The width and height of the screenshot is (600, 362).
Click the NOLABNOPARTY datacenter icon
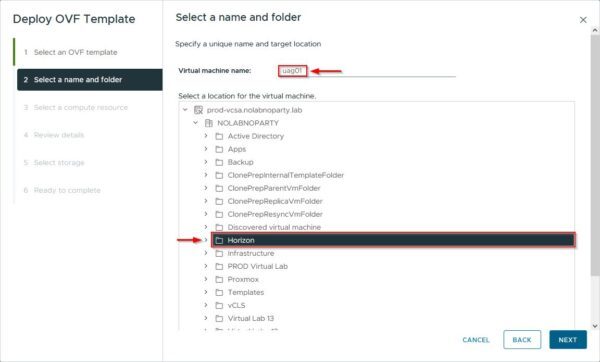209,123
